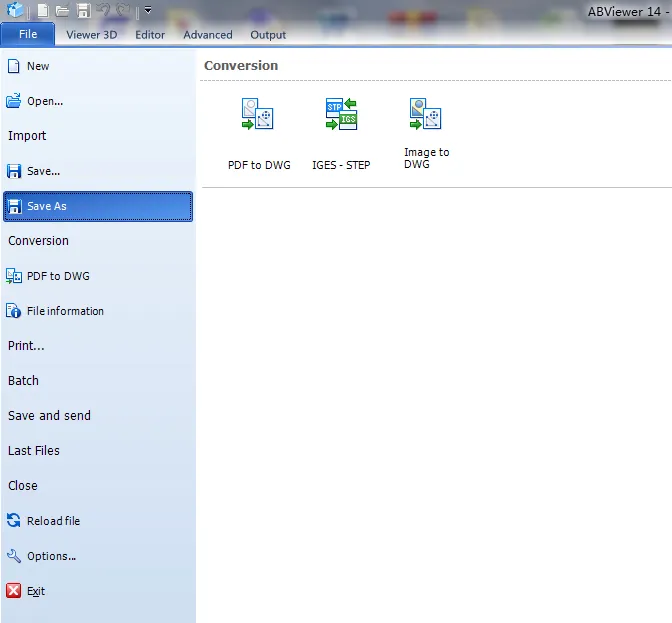Click the floppy disk save icon in title bar
The image size is (672, 623).
(84, 11)
